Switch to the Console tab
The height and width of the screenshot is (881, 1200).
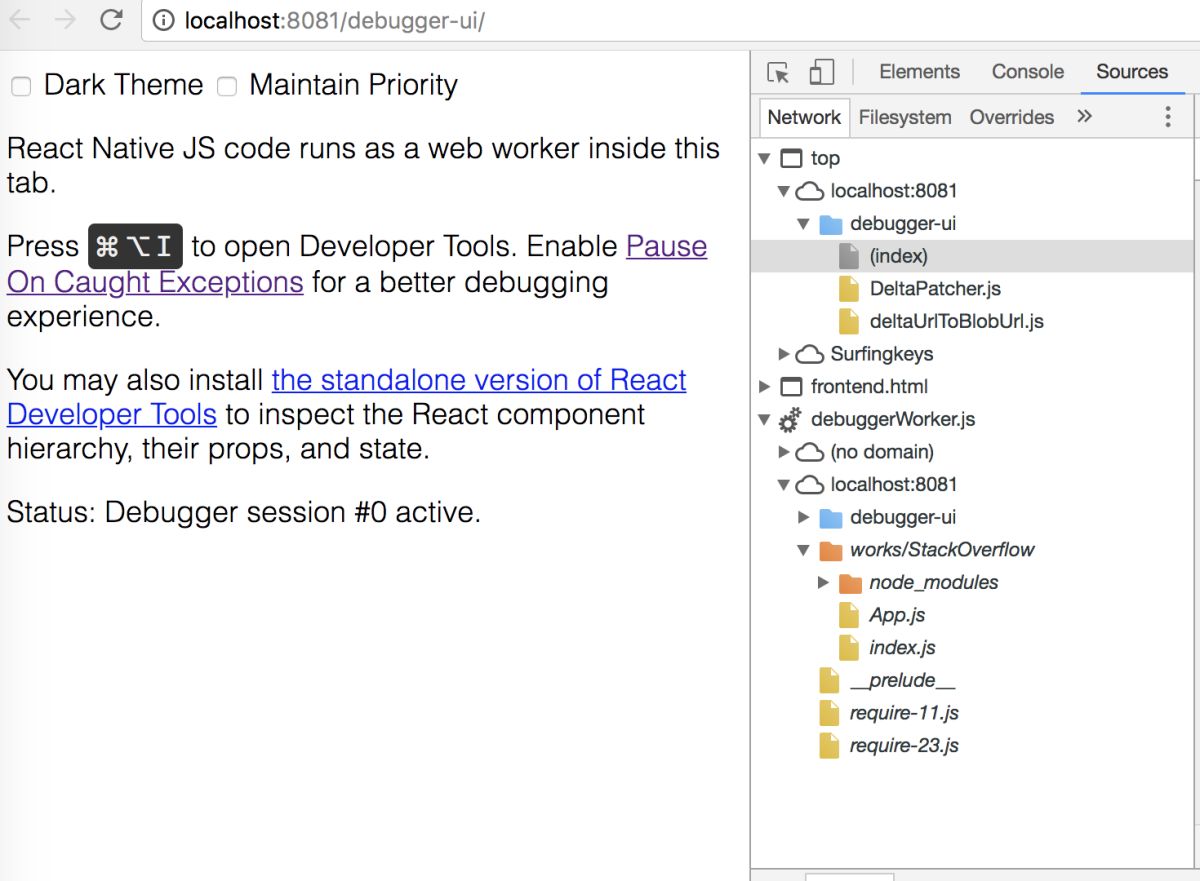point(1027,71)
